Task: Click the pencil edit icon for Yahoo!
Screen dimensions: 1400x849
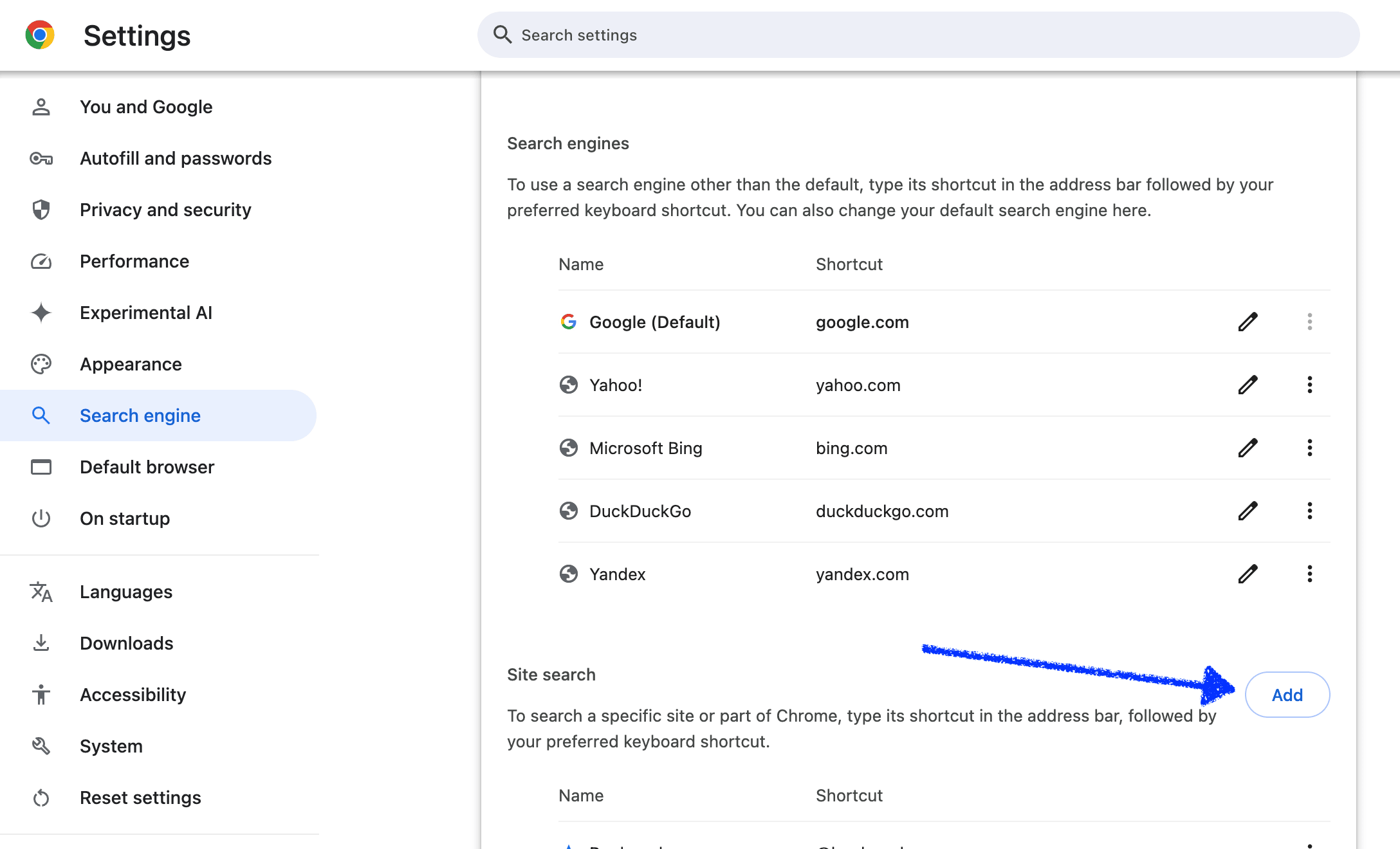Action: (1248, 385)
